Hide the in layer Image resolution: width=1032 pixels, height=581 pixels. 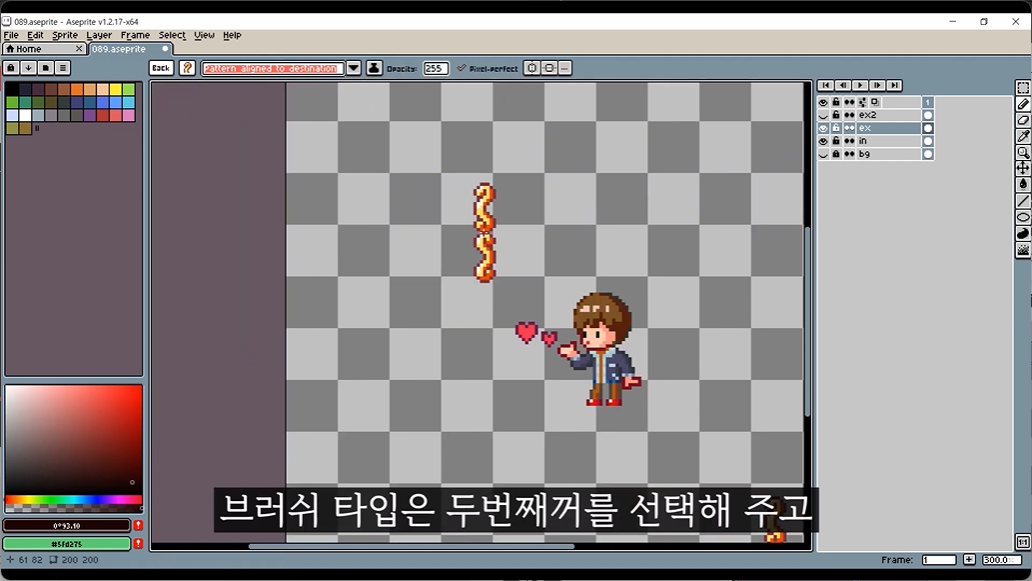pos(823,141)
